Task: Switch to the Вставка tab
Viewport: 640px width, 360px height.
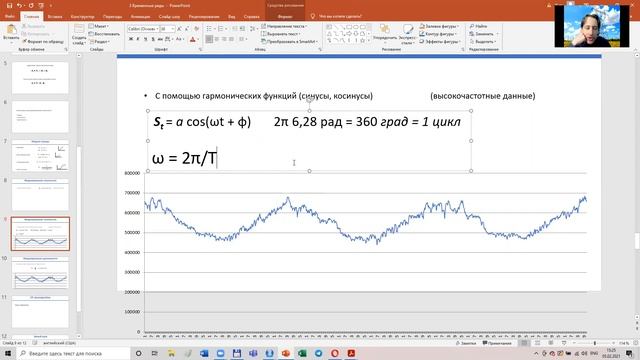Action: click(55, 17)
